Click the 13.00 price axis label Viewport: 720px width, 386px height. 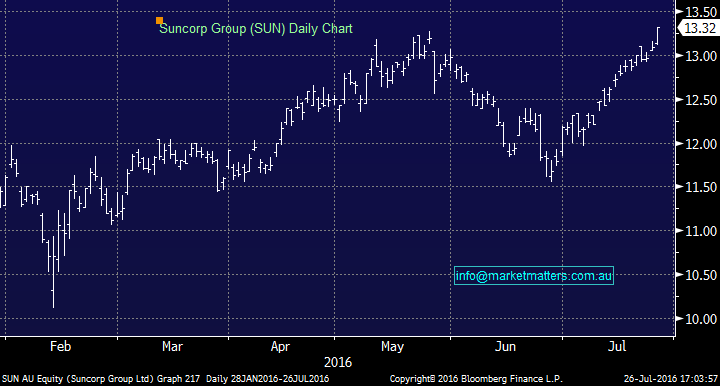(701, 56)
